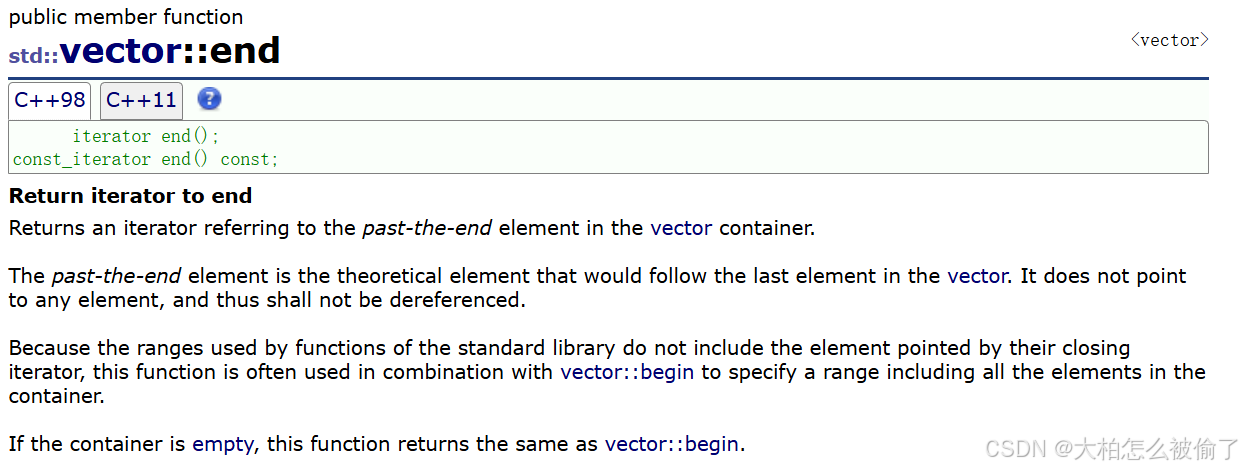Click the "Return iterator to end" heading
This screenshot has height=468, width=1244.
(130, 196)
